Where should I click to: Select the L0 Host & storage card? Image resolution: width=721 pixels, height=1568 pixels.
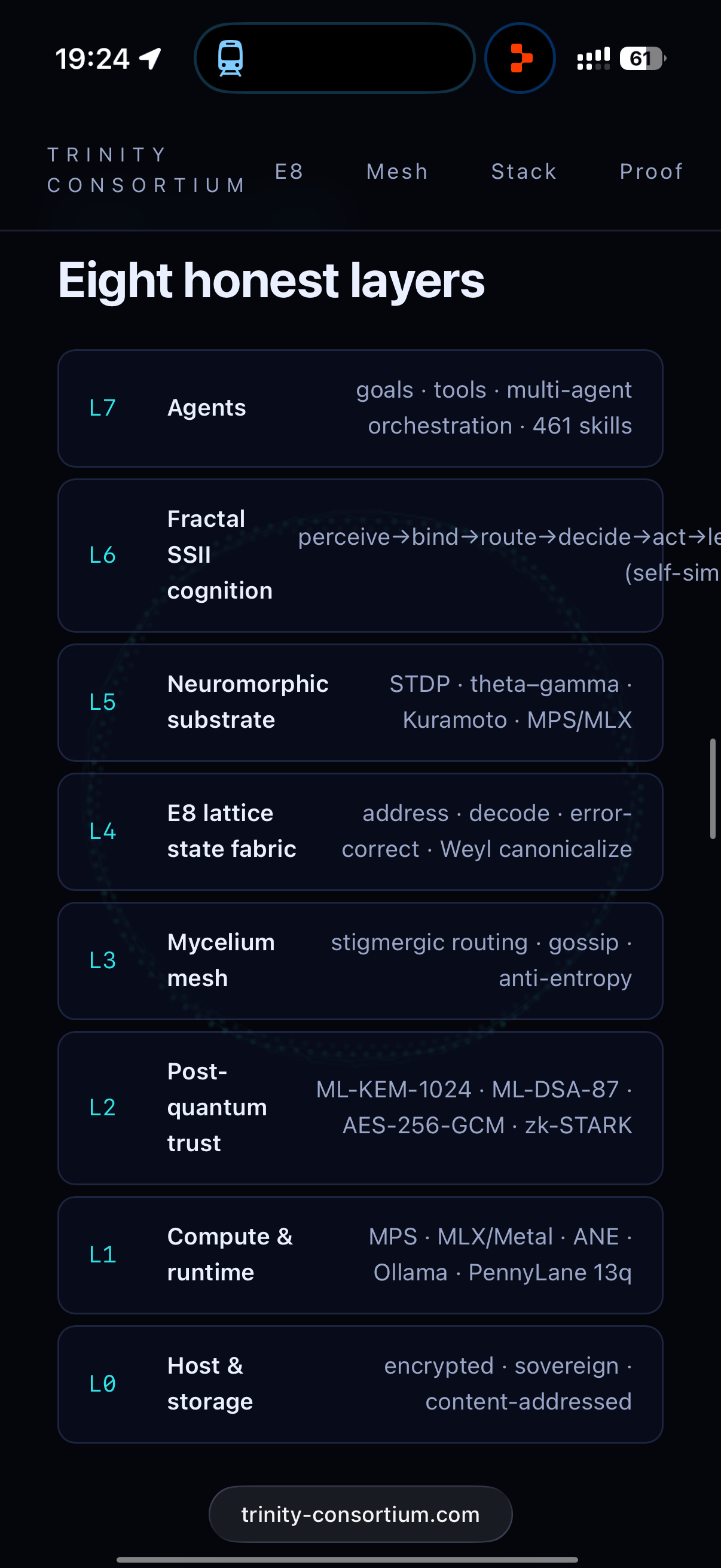click(x=360, y=1384)
